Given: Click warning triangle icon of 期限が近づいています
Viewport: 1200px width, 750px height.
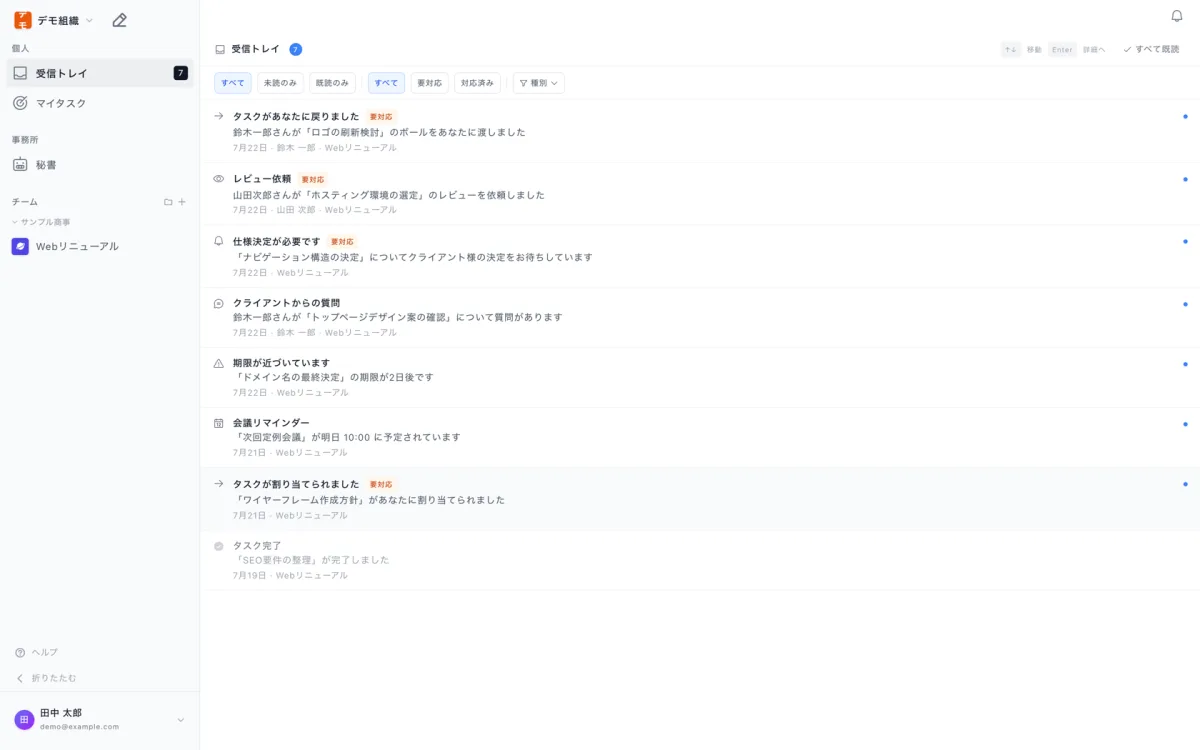Looking at the screenshot, I should [x=219, y=363].
